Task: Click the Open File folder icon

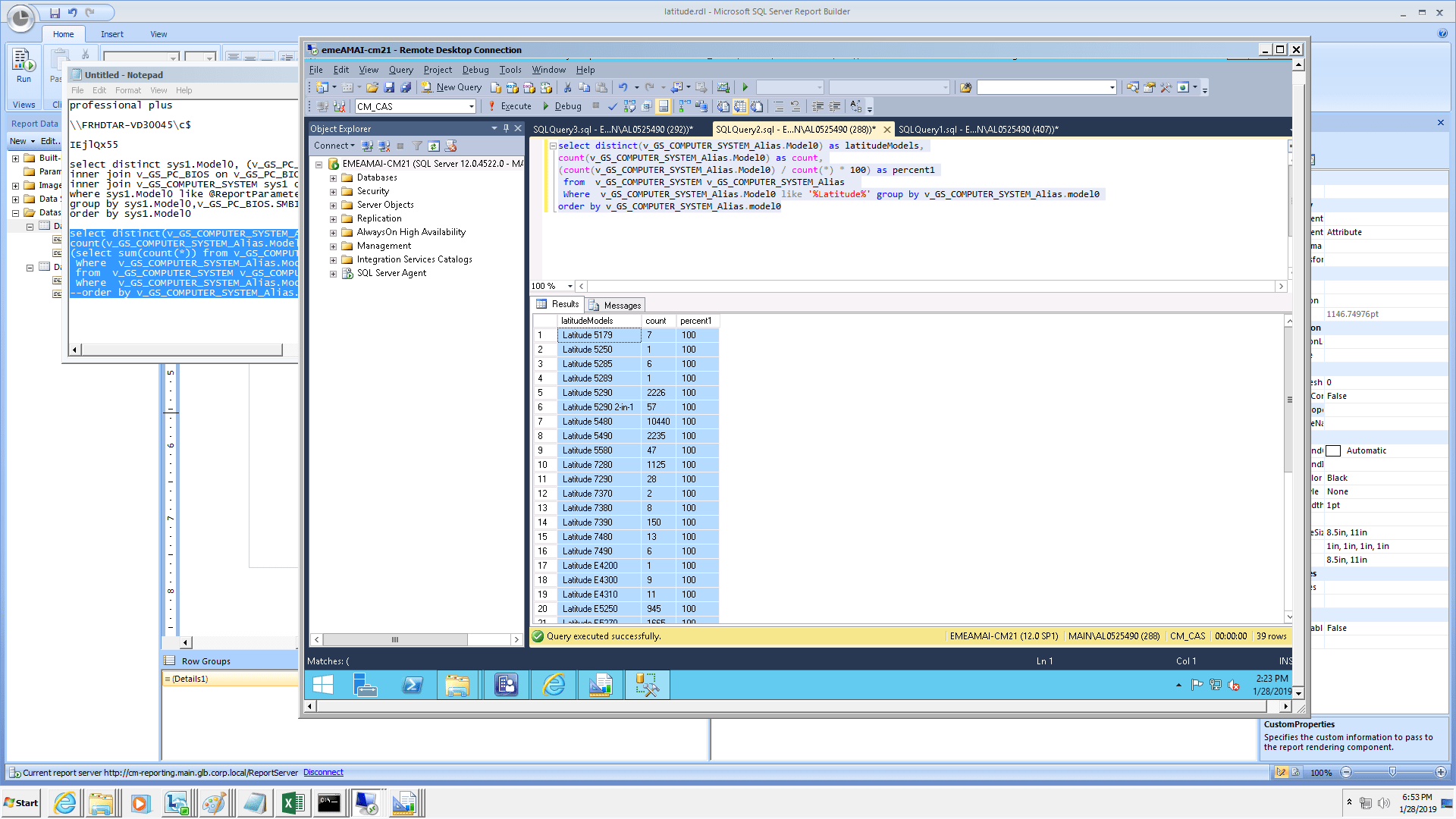Action: point(372,87)
